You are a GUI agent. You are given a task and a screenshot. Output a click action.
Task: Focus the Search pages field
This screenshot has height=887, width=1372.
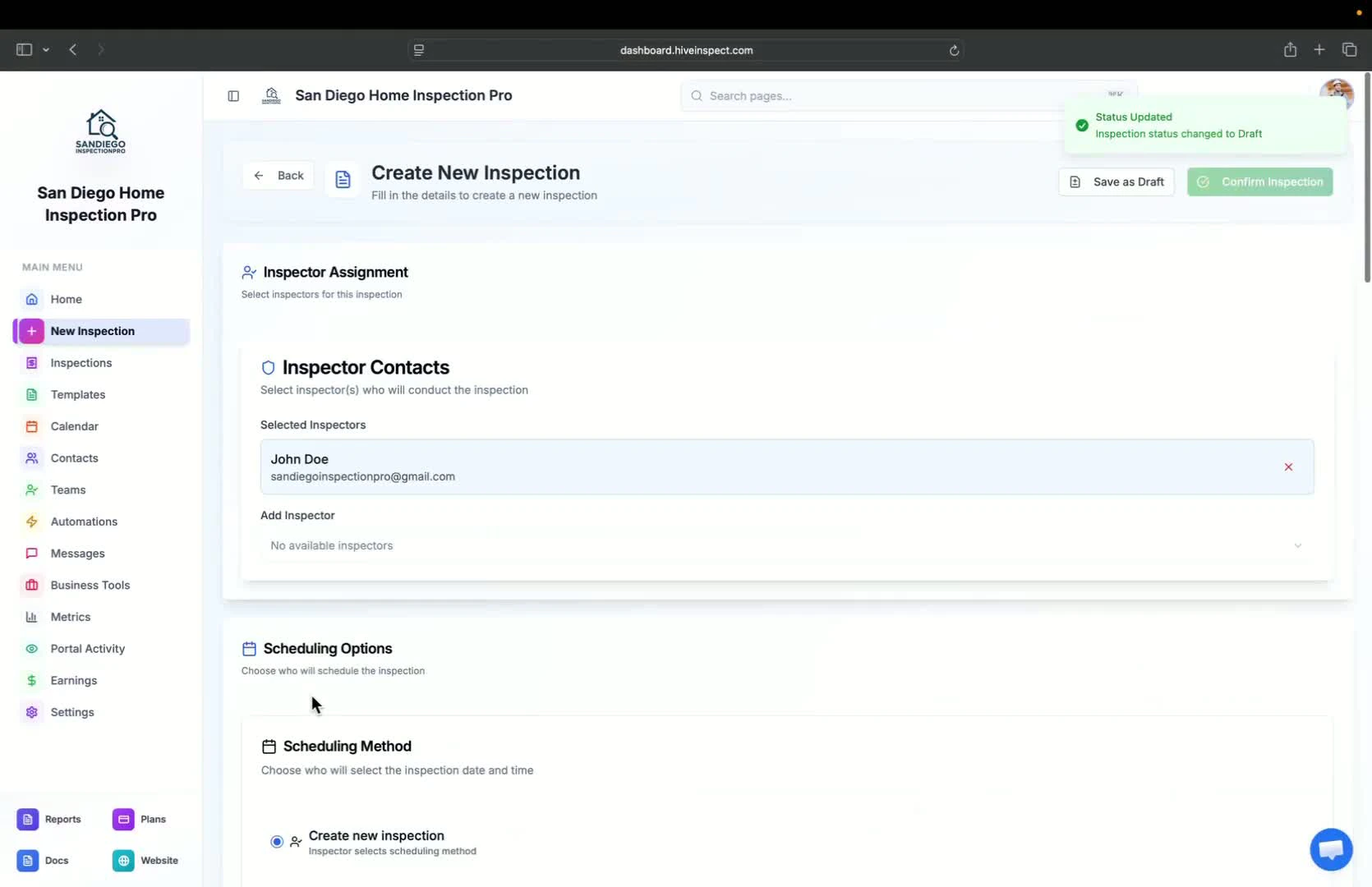click(908, 96)
